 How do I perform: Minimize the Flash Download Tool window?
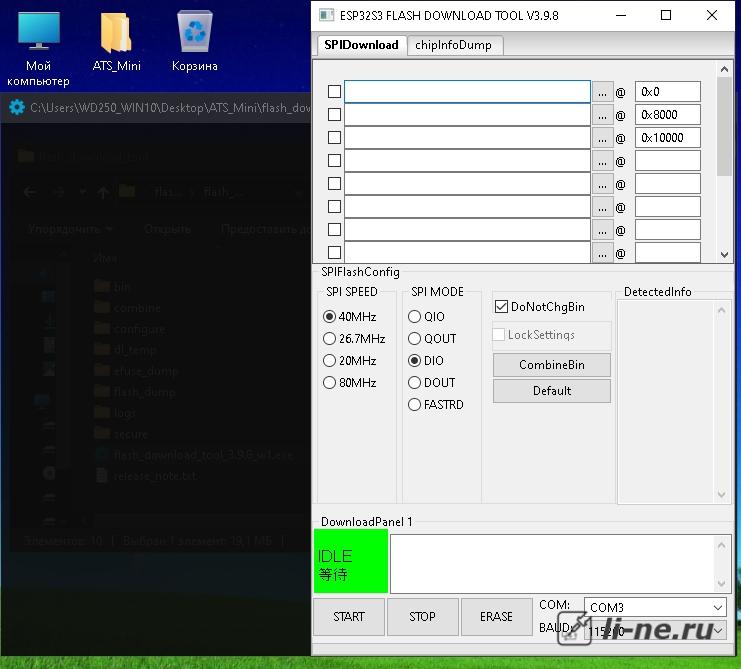point(621,16)
